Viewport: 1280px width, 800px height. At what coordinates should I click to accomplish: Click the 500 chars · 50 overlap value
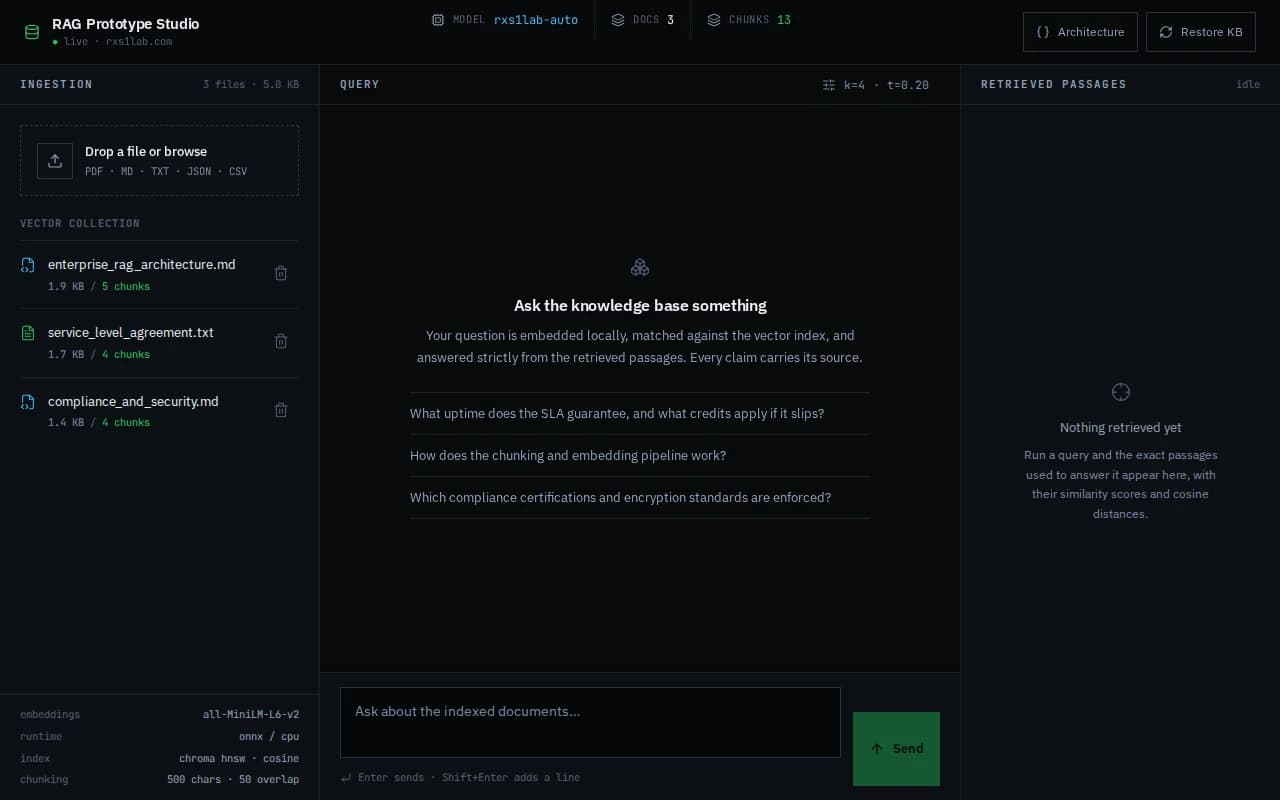[x=233, y=780]
